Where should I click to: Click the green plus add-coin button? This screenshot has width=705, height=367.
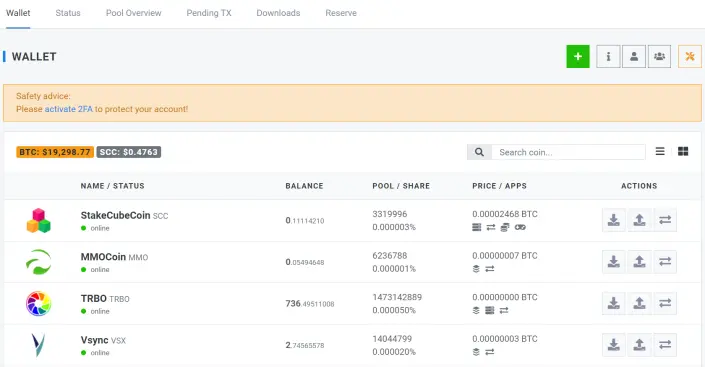[578, 57]
